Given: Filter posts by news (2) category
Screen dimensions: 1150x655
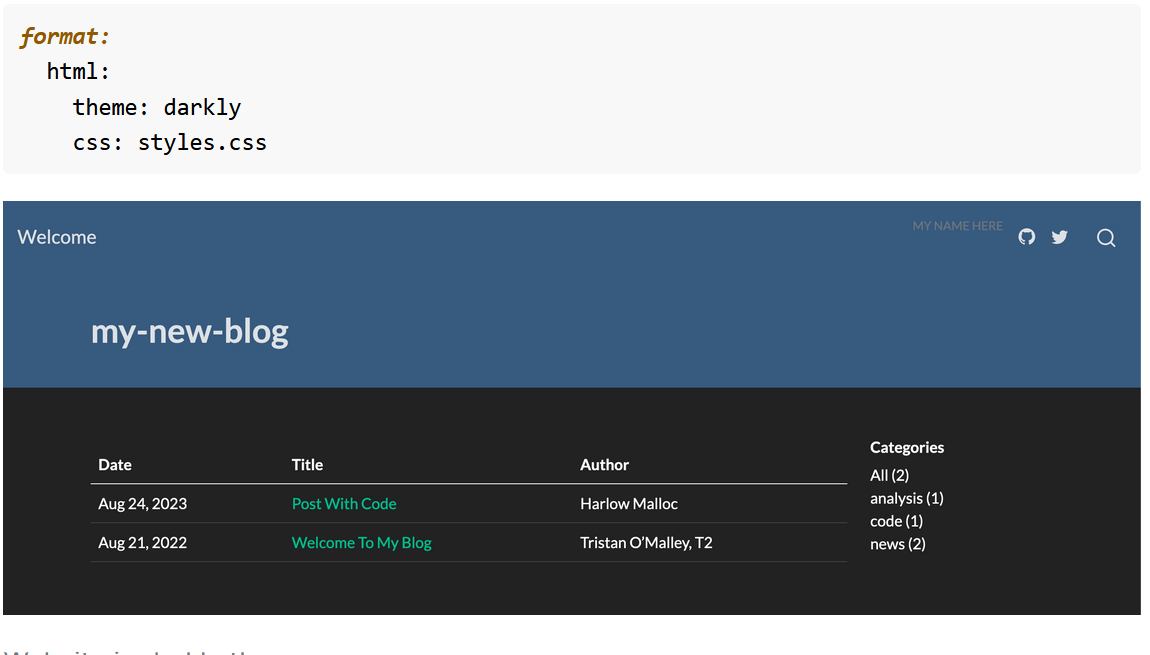Looking at the screenshot, I should click(897, 544).
